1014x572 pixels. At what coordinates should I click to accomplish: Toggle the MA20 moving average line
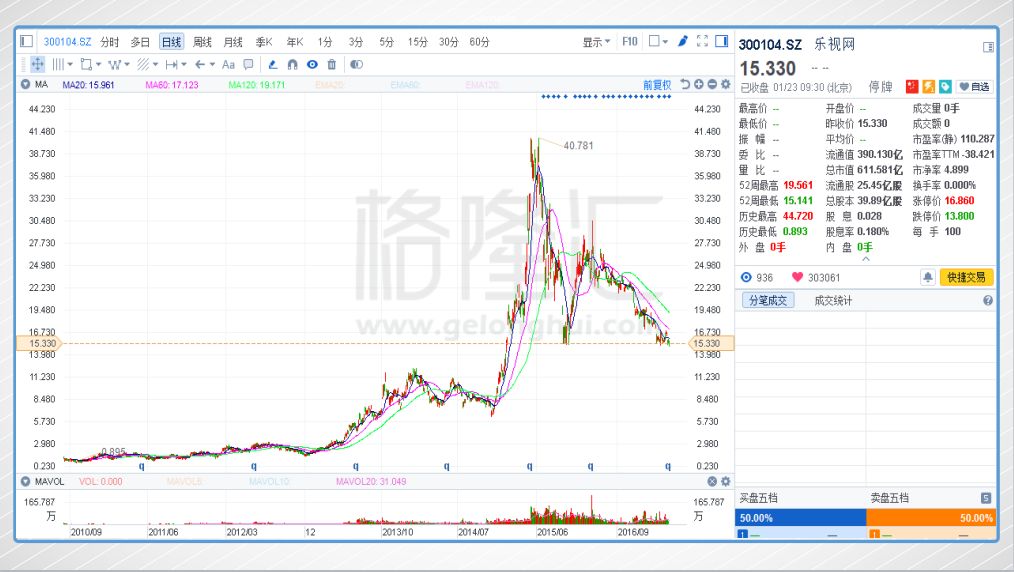point(89,85)
